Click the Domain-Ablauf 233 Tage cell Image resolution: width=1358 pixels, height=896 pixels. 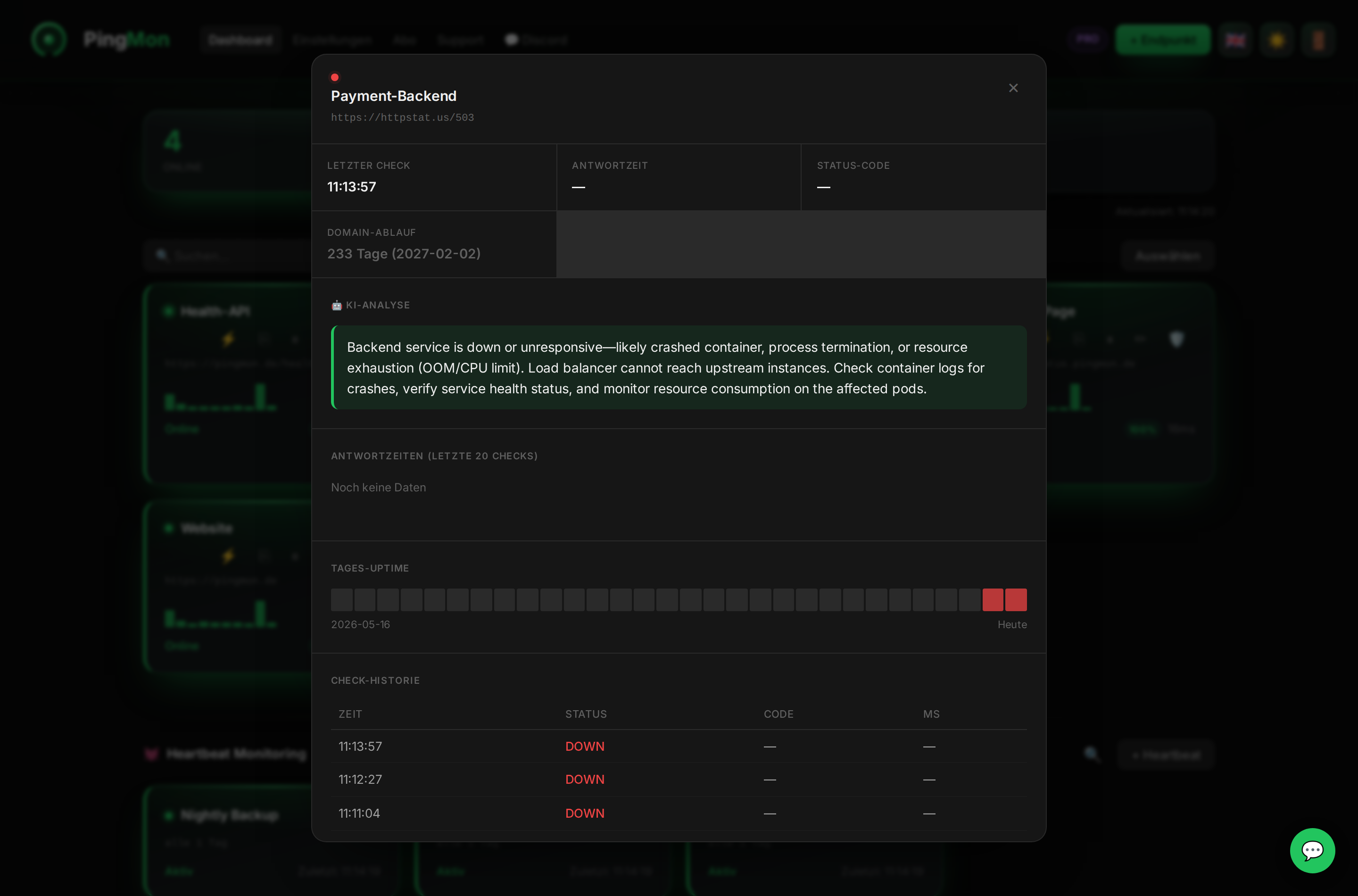tap(434, 244)
